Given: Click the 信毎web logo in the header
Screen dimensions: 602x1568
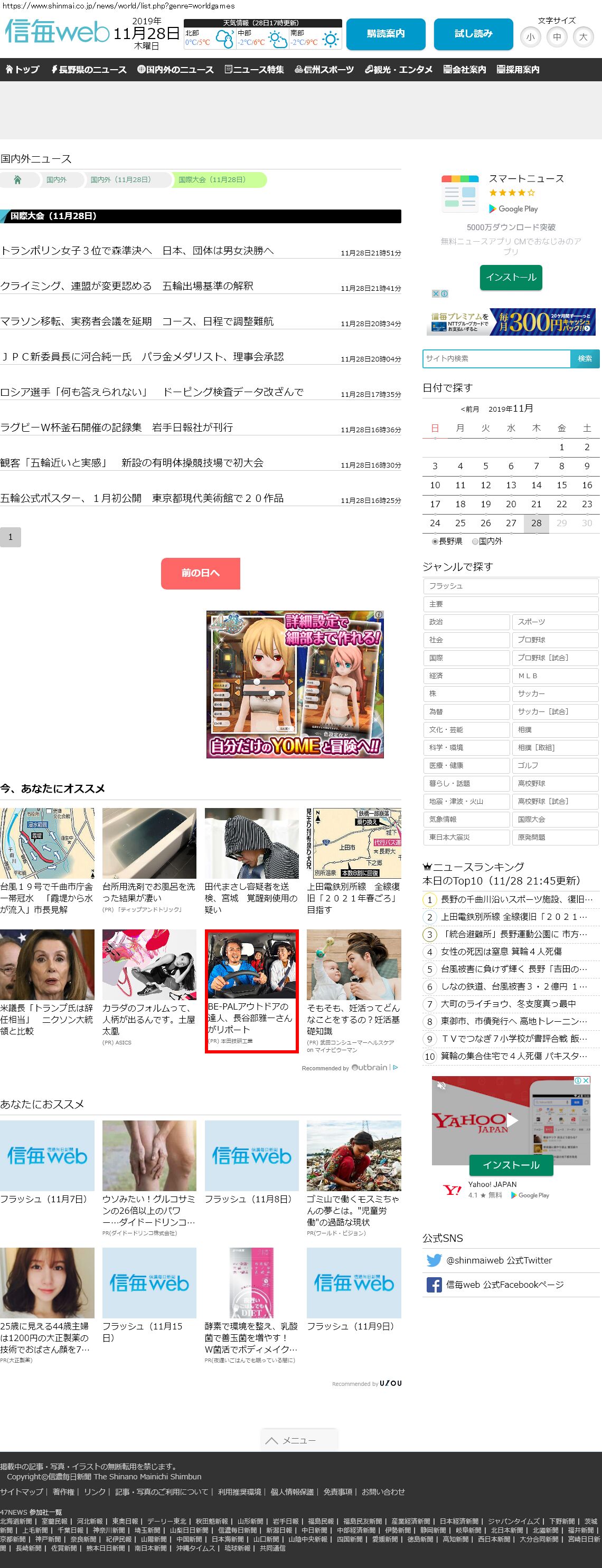Looking at the screenshot, I should [x=57, y=32].
